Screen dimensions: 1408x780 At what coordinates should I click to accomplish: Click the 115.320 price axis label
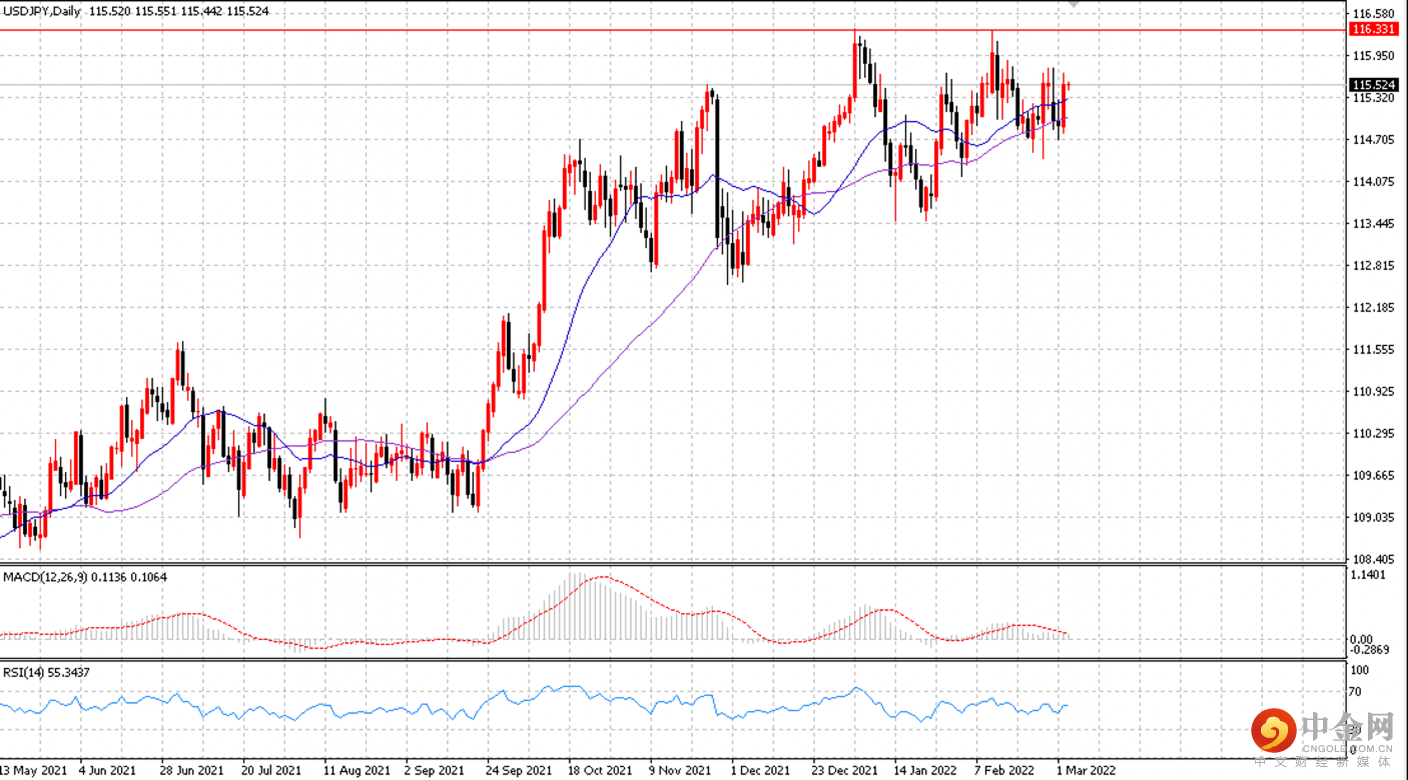(1372, 98)
